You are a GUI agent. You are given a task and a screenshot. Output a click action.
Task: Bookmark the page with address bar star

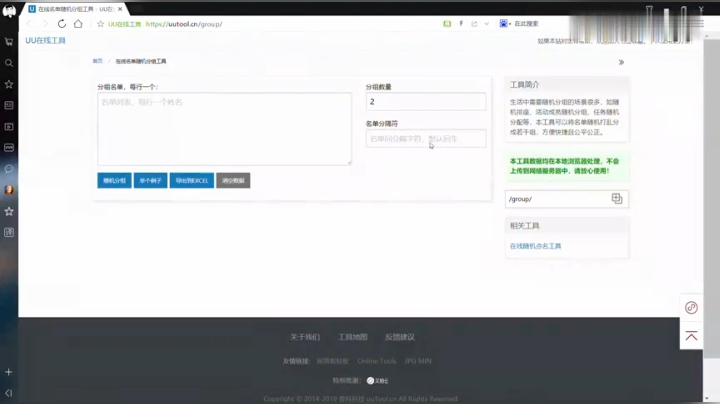click(x=100, y=24)
